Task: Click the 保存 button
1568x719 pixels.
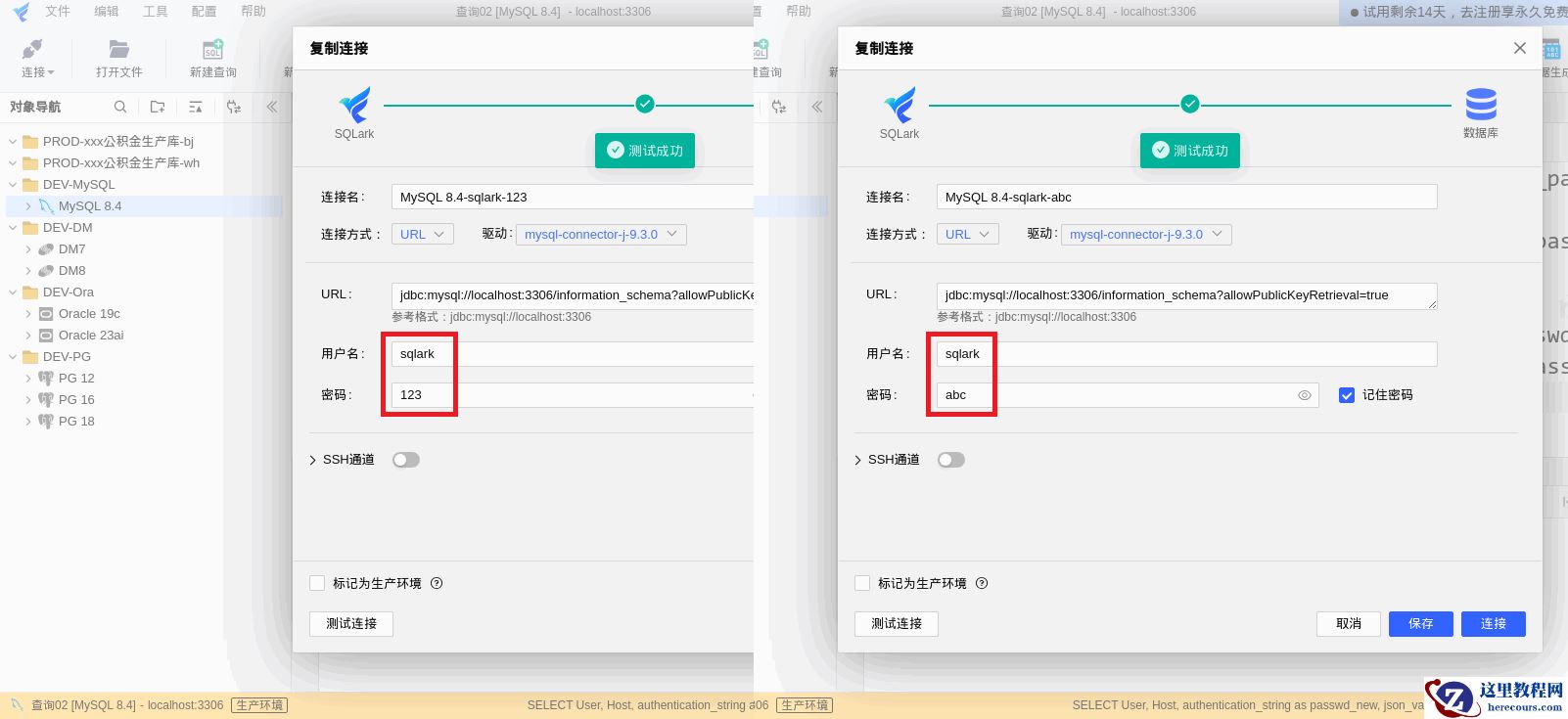Action: click(x=1421, y=624)
